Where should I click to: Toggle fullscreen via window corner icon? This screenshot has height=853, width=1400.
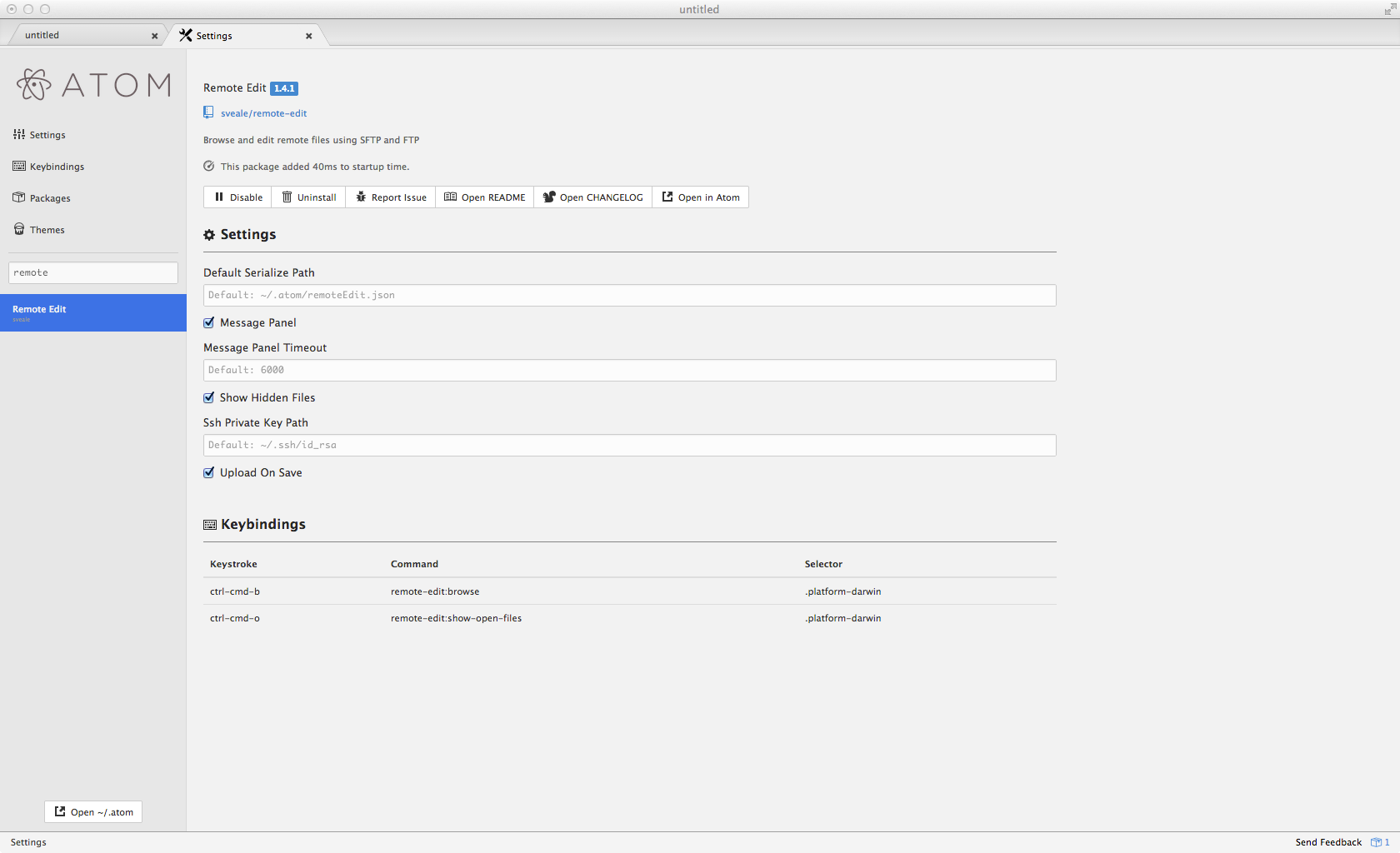tap(1390, 8)
